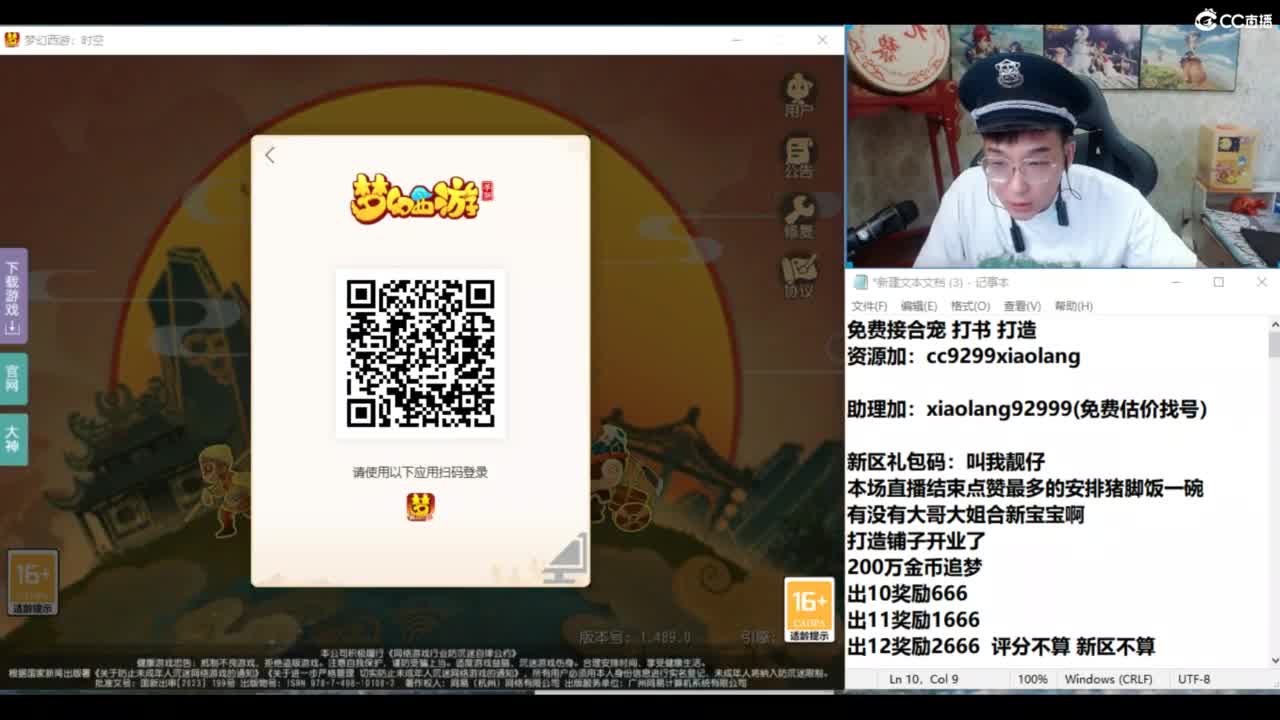
Task: Go back with the login arrow
Action: click(270, 155)
